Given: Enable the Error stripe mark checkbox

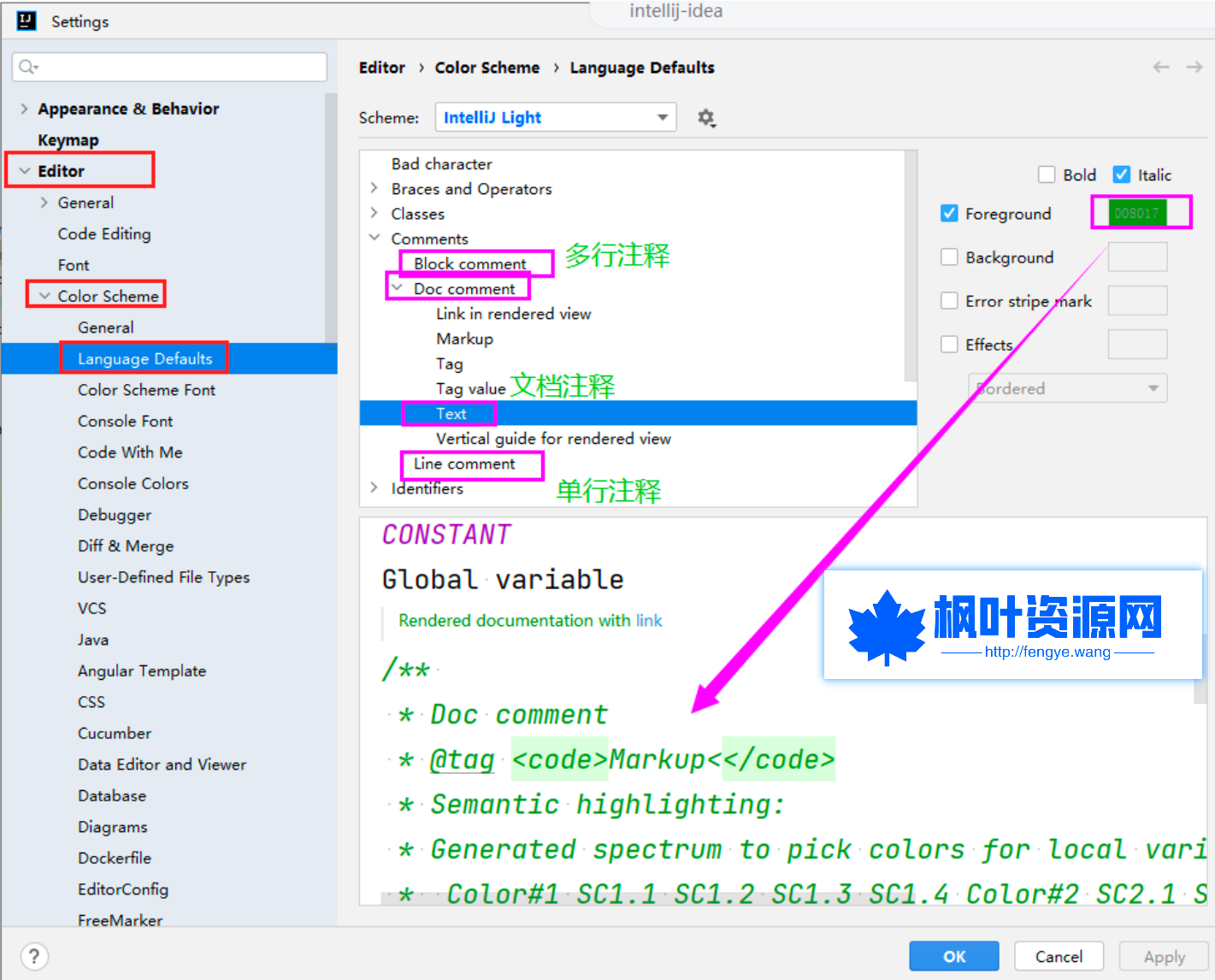Looking at the screenshot, I should point(949,300).
